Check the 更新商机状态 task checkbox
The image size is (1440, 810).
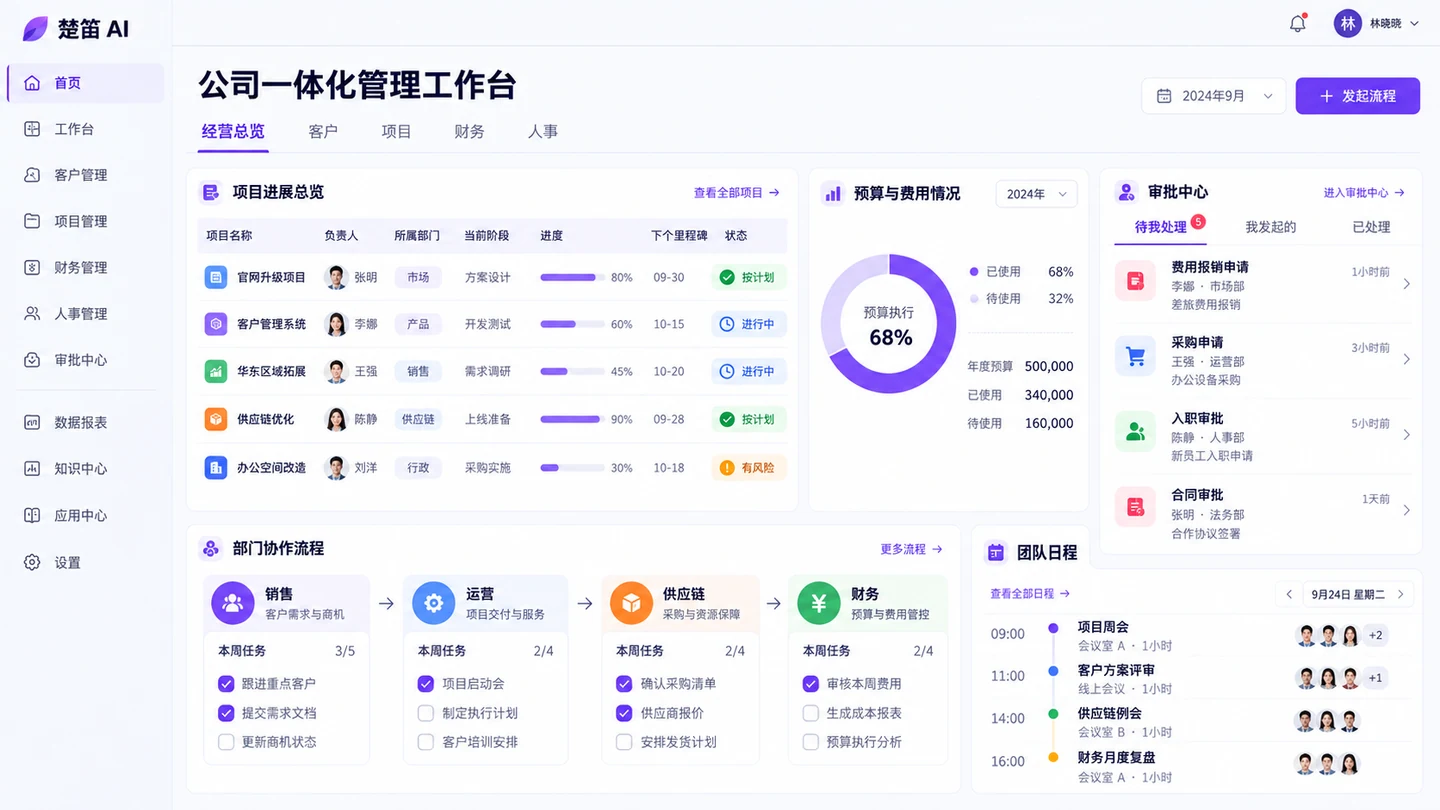pos(226,742)
